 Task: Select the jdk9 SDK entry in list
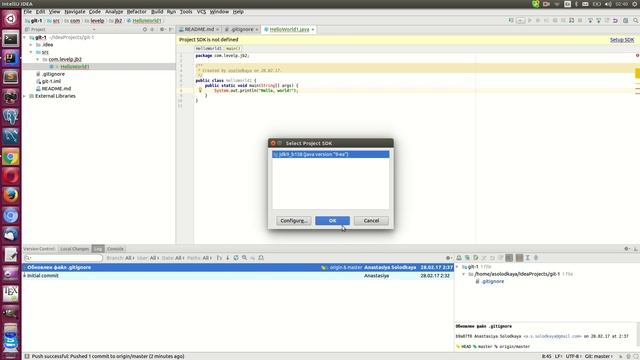[331, 154]
